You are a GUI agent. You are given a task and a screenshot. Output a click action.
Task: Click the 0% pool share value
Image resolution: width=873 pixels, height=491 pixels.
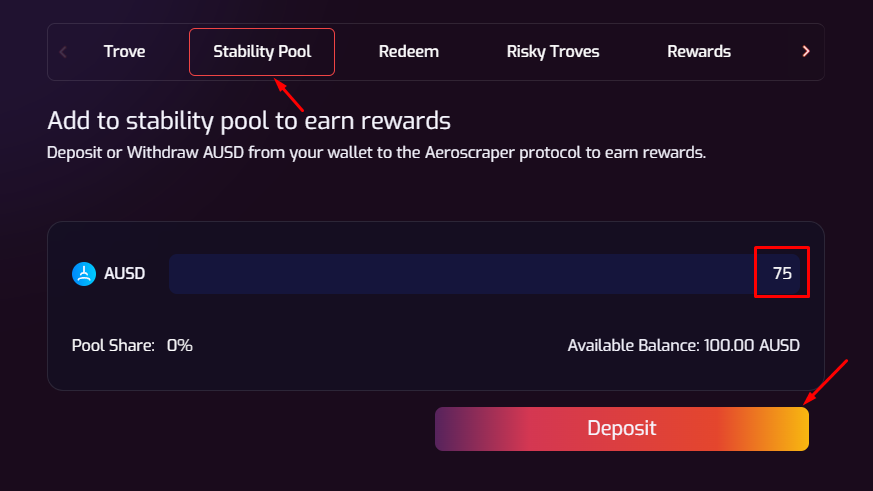tap(180, 346)
